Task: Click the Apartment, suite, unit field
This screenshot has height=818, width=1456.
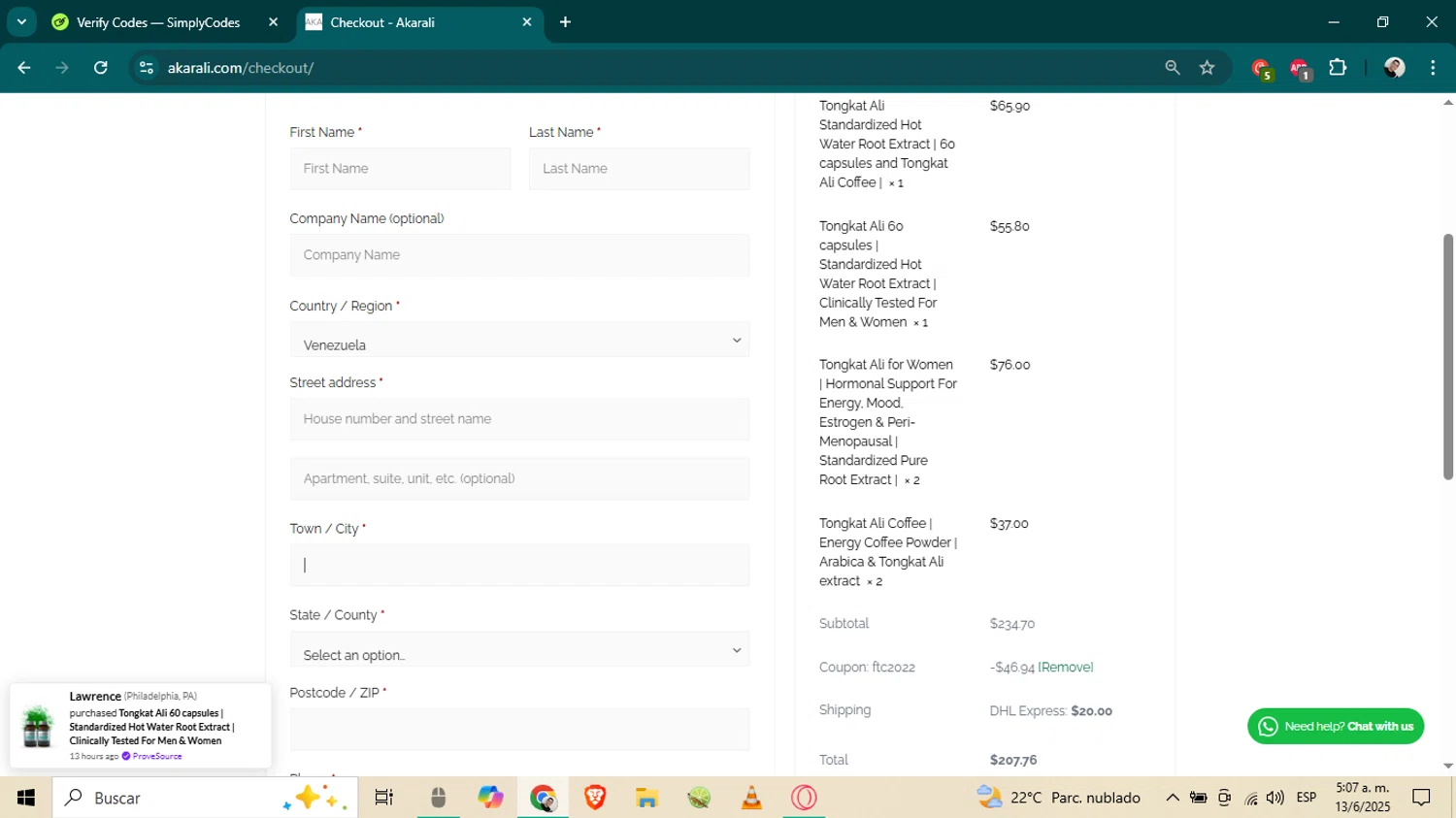Action: click(x=519, y=478)
